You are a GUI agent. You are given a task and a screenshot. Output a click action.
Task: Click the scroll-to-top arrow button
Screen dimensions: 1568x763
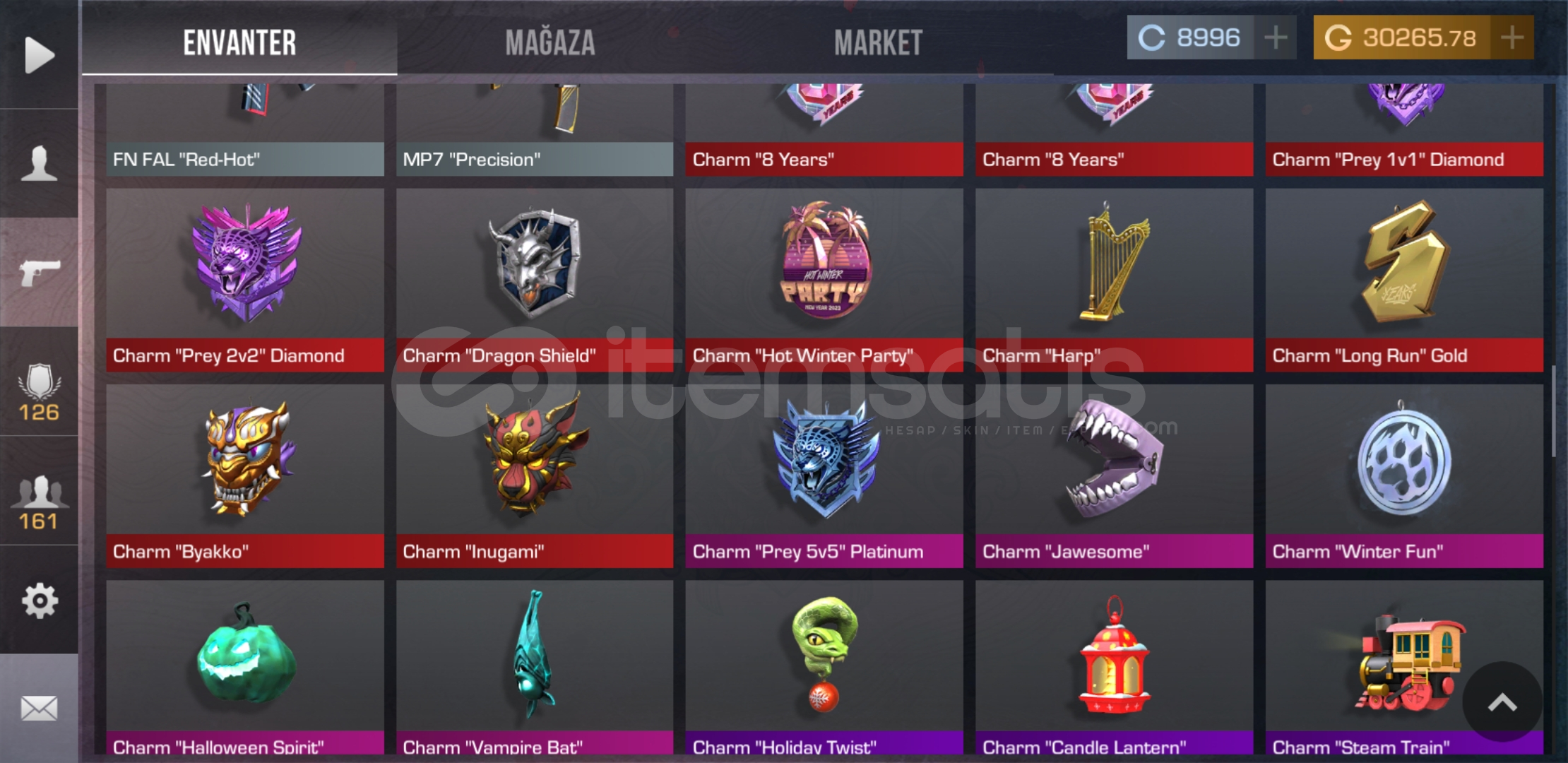(1502, 702)
